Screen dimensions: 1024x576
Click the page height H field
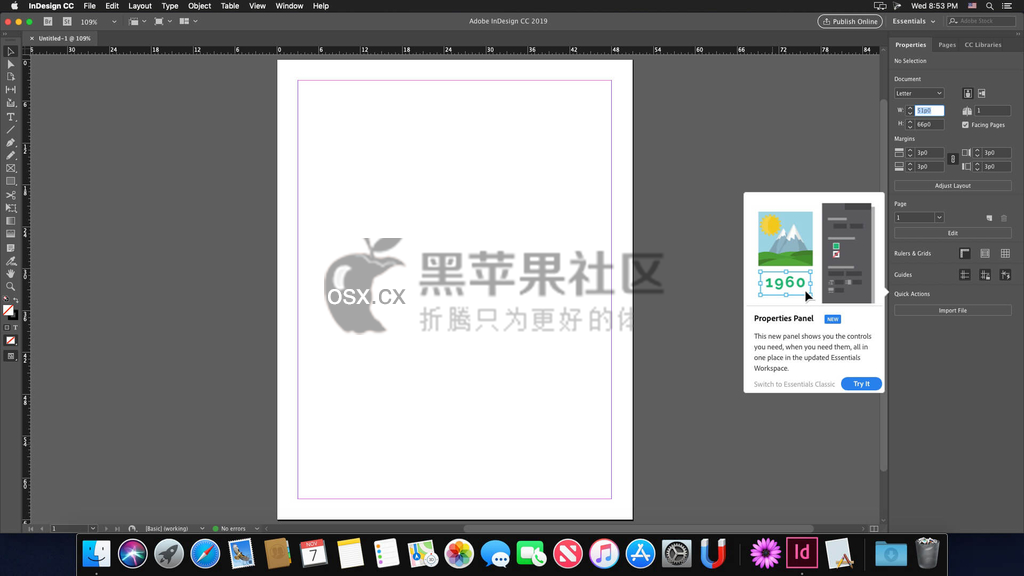929,125
